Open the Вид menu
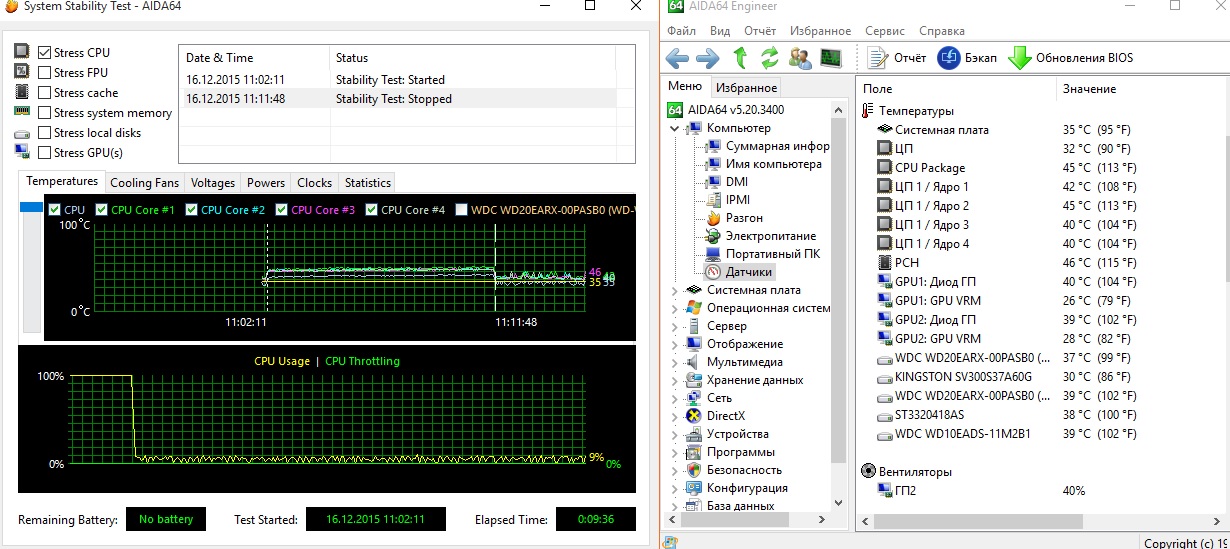Image resolution: width=1230 pixels, height=549 pixels. [x=719, y=31]
